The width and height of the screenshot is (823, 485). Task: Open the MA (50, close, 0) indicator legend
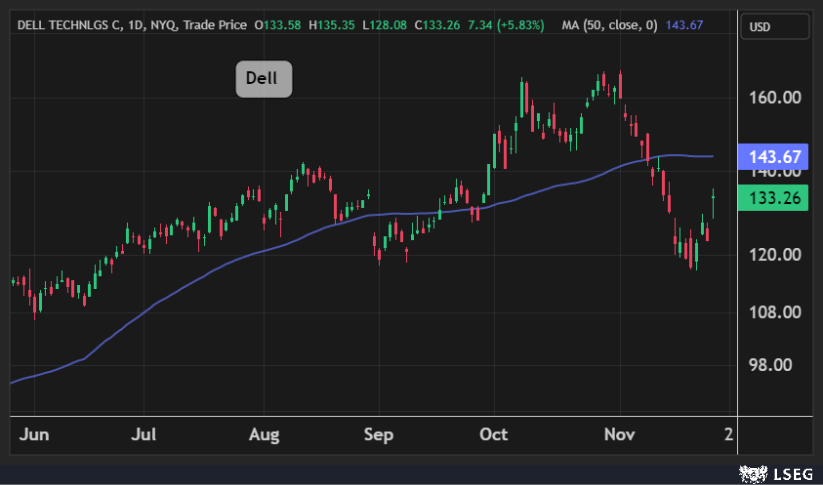click(x=607, y=24)
